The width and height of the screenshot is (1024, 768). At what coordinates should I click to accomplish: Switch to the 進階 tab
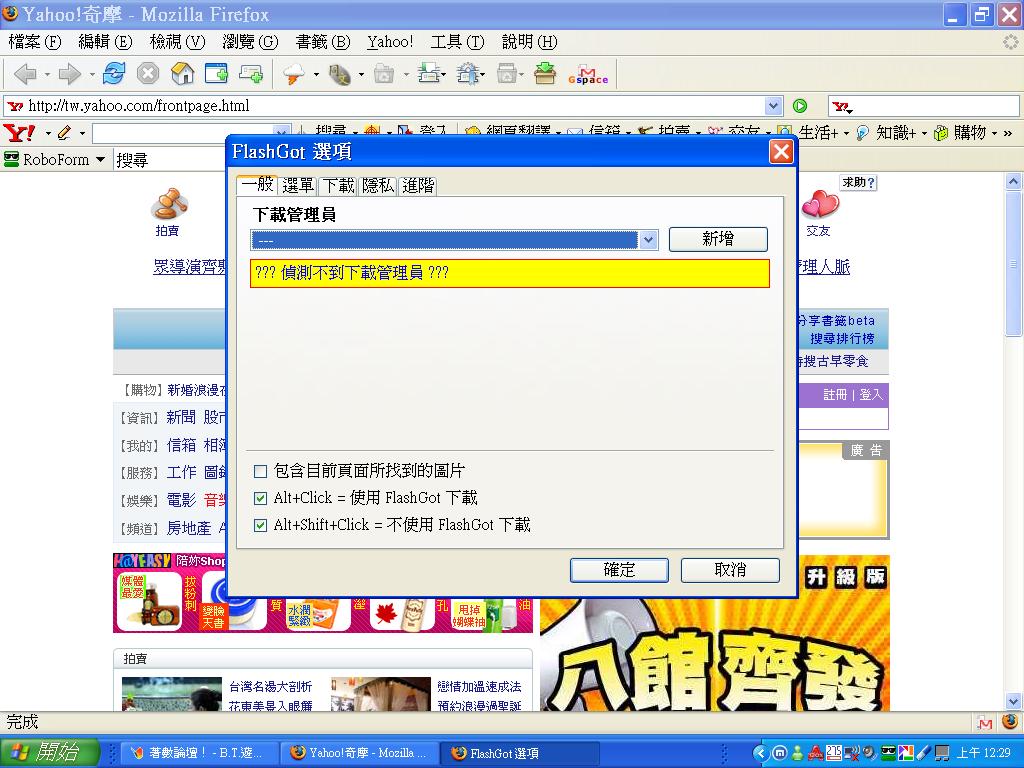(418, 185)
